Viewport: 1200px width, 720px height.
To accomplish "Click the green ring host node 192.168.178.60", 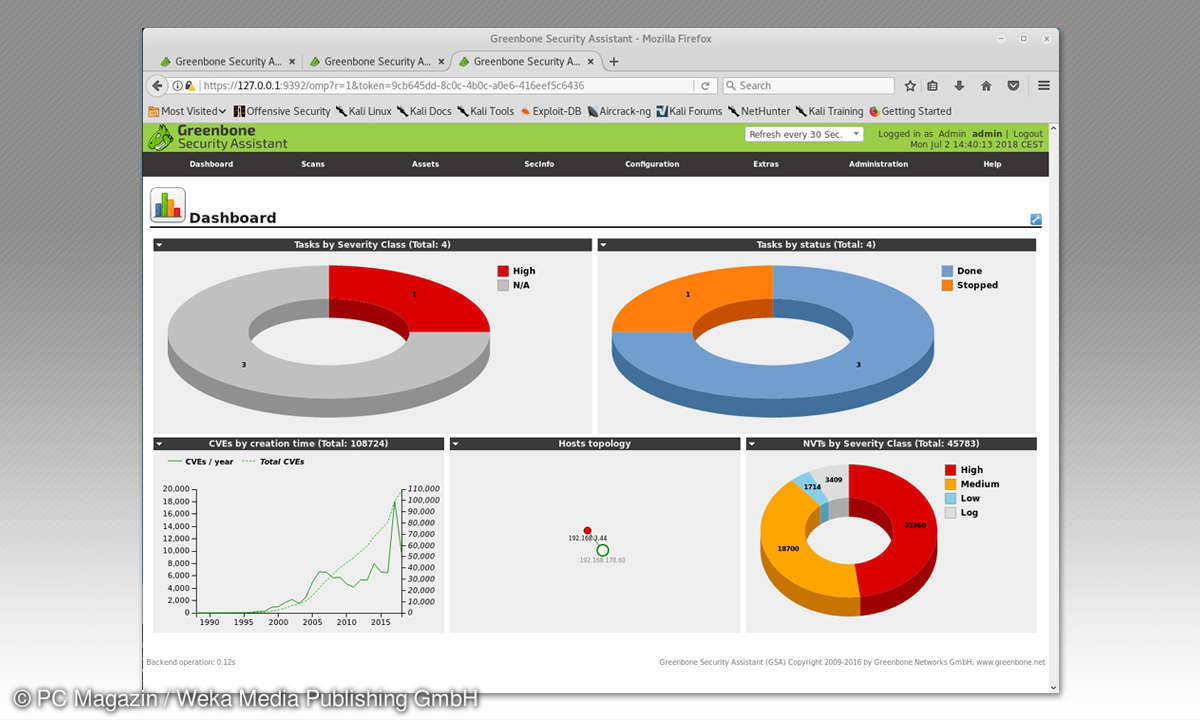I will [602, 550].
